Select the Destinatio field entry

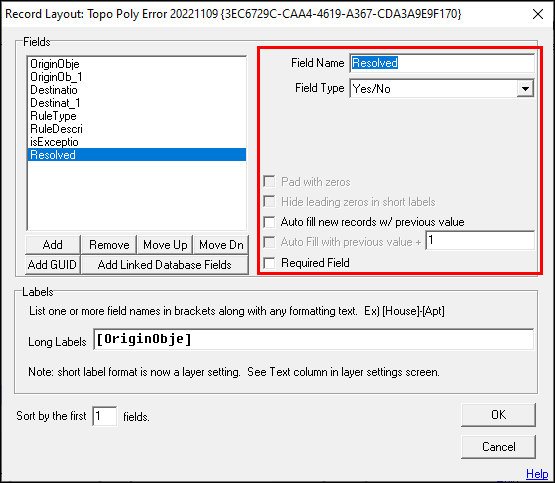(x=137, y=90)
